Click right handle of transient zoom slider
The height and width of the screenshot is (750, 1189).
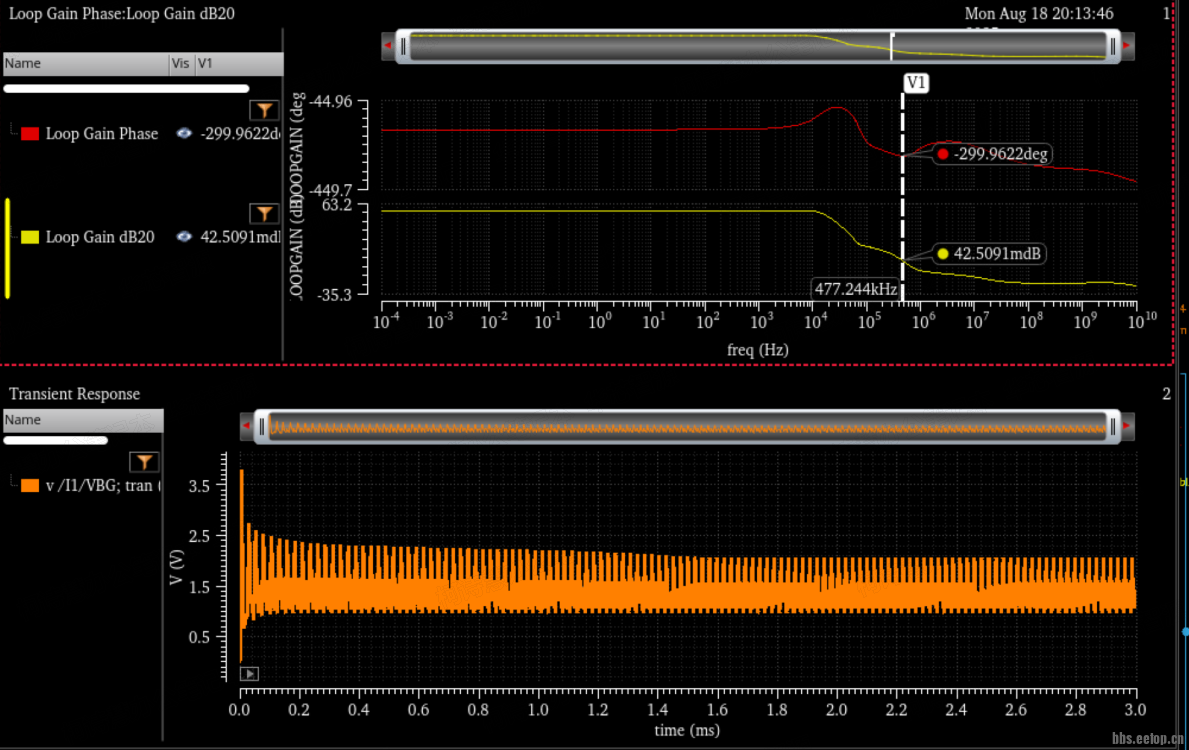[x=1112, y=427]
